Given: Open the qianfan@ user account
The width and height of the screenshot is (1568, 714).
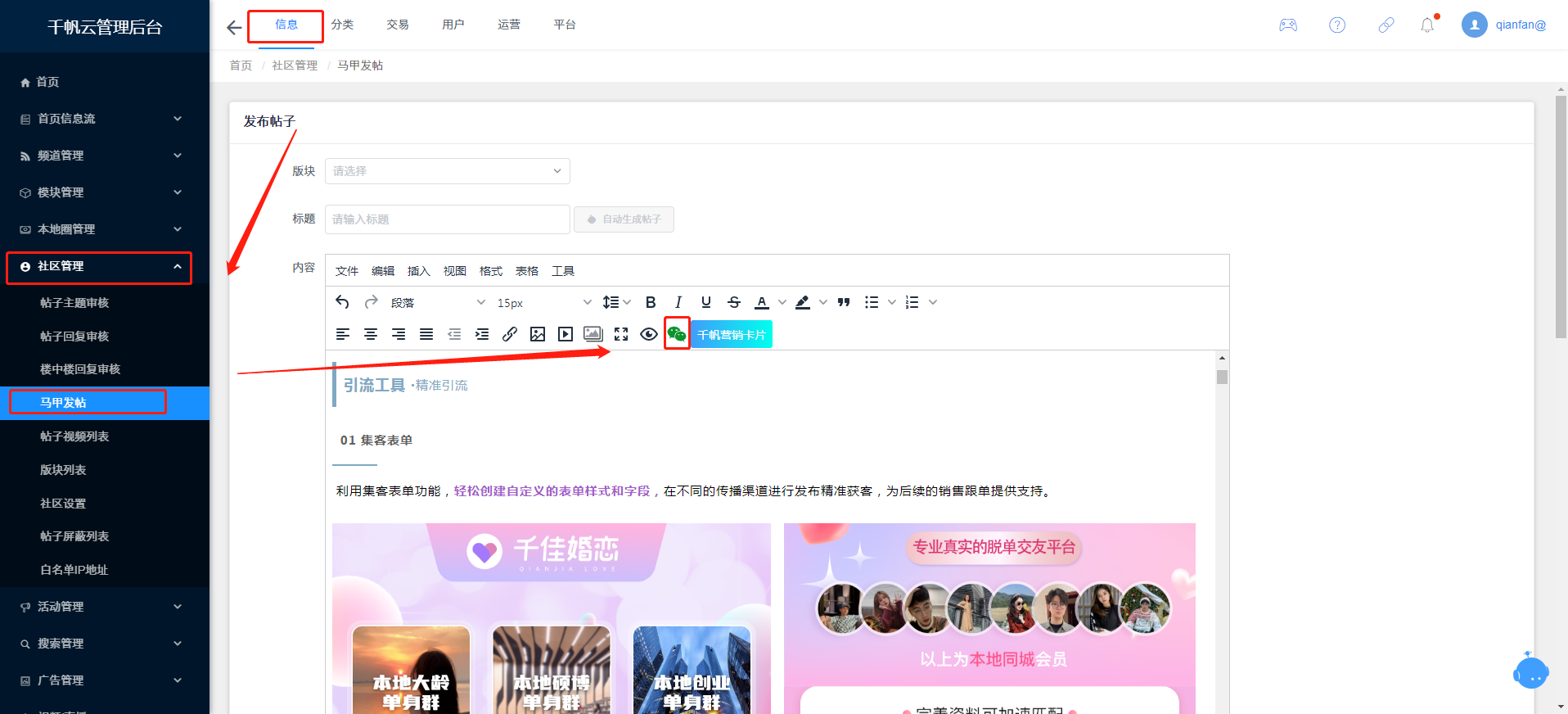Looking at the screenshot, I should point(1504,25).
